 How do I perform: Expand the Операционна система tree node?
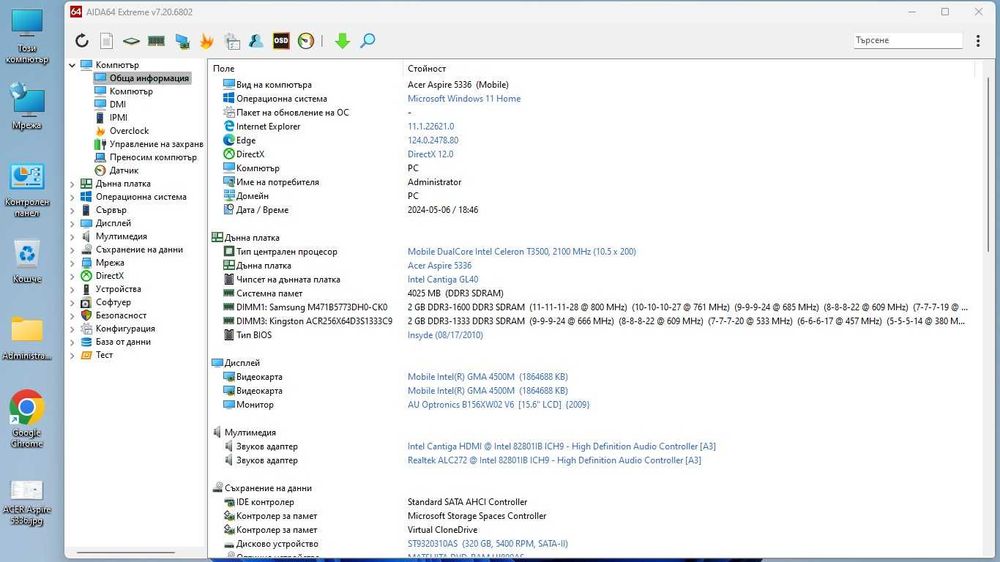(x=72, y=197)
